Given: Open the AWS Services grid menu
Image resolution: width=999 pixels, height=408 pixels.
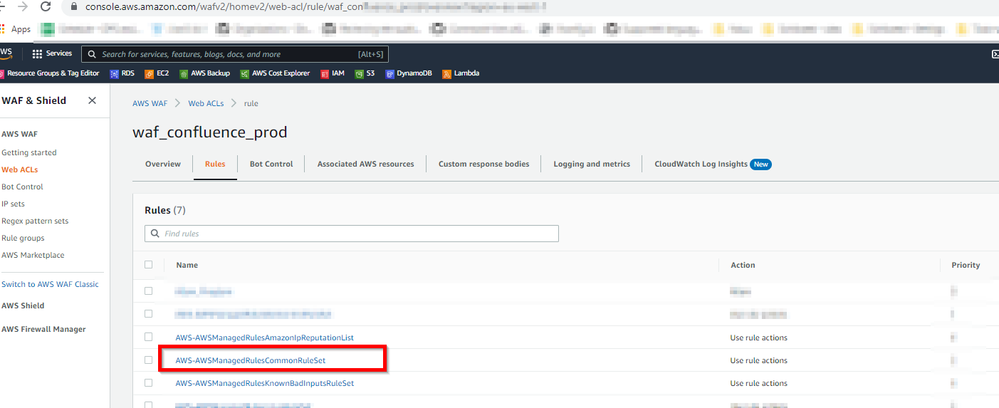Looking at the screenshot, I should [52, 54].
